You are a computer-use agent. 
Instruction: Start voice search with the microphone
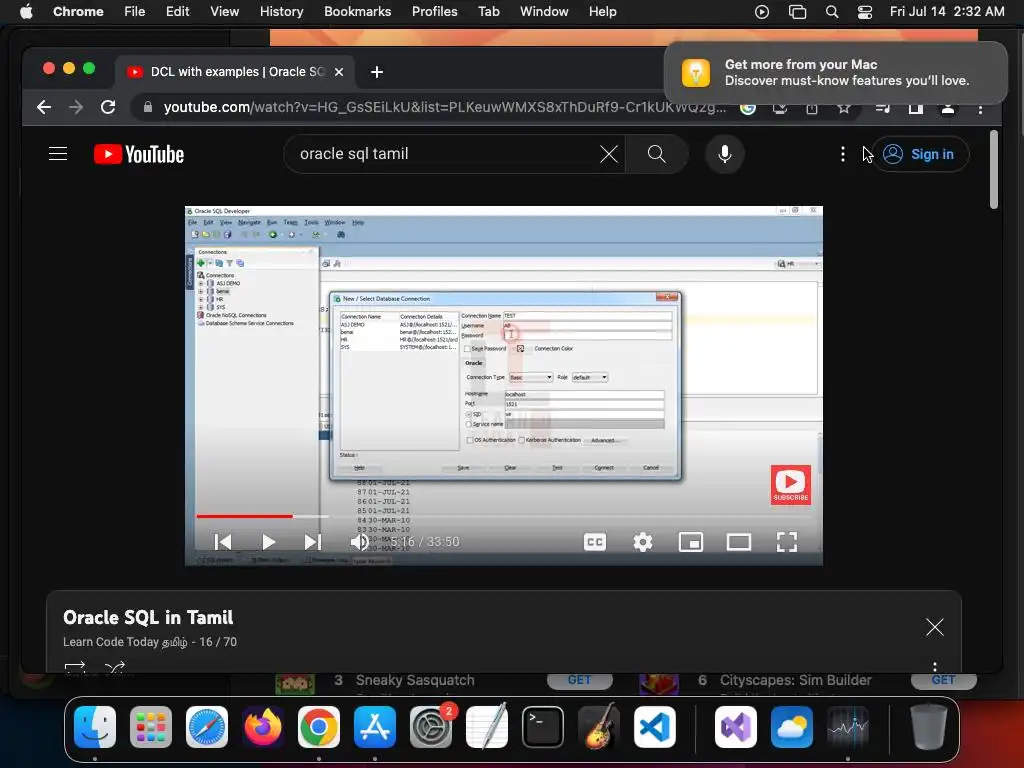tap(724, 154)
